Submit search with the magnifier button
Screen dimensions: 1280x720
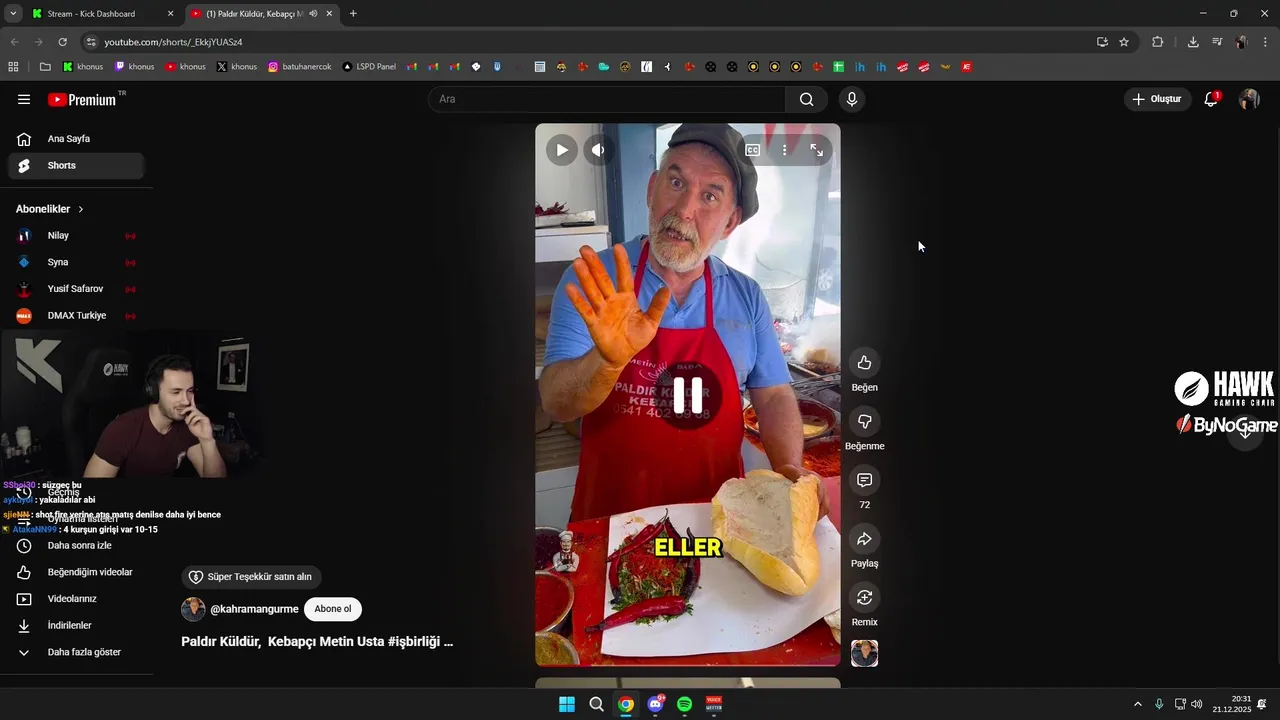(806, 99)
